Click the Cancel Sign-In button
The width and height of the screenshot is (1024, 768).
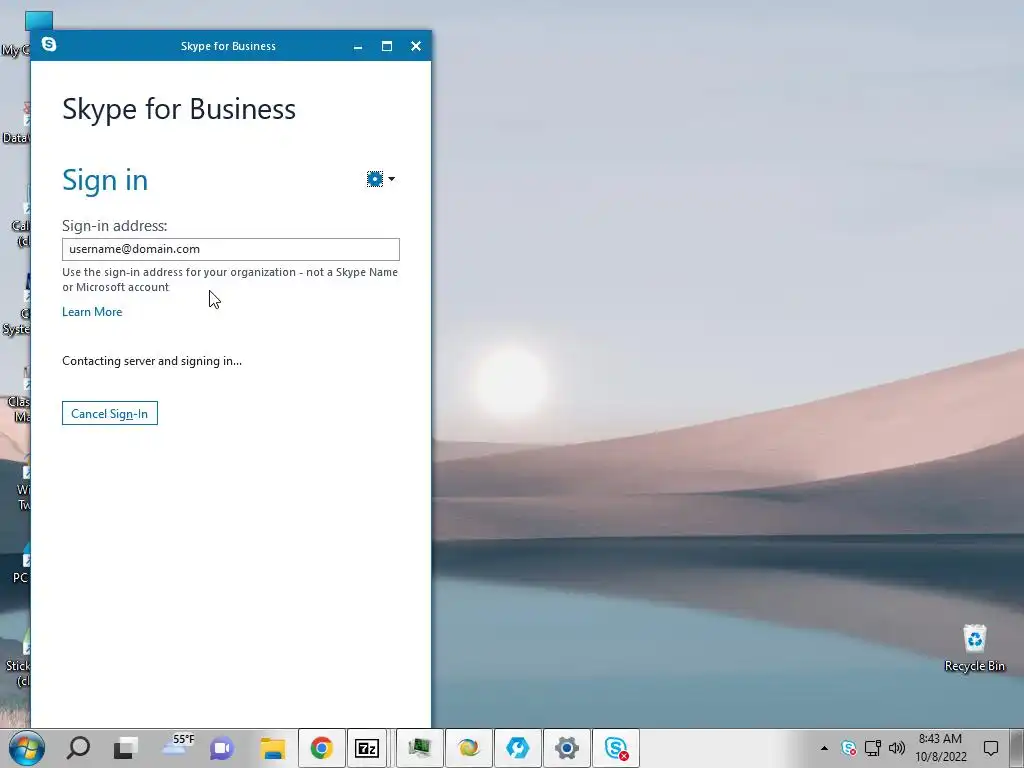(110, 413)
